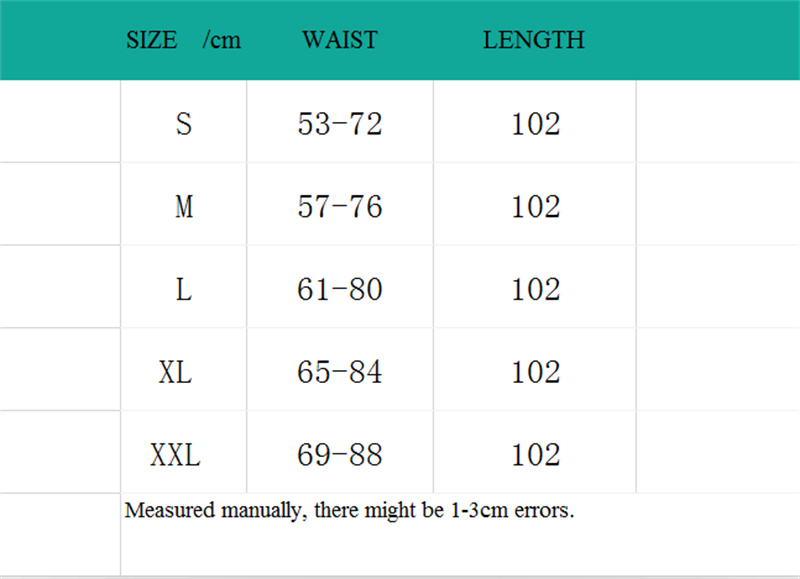The width and height of the screenshot is (800, 579).
Task: Select the S size cell
Action: (x=183, y=124)
